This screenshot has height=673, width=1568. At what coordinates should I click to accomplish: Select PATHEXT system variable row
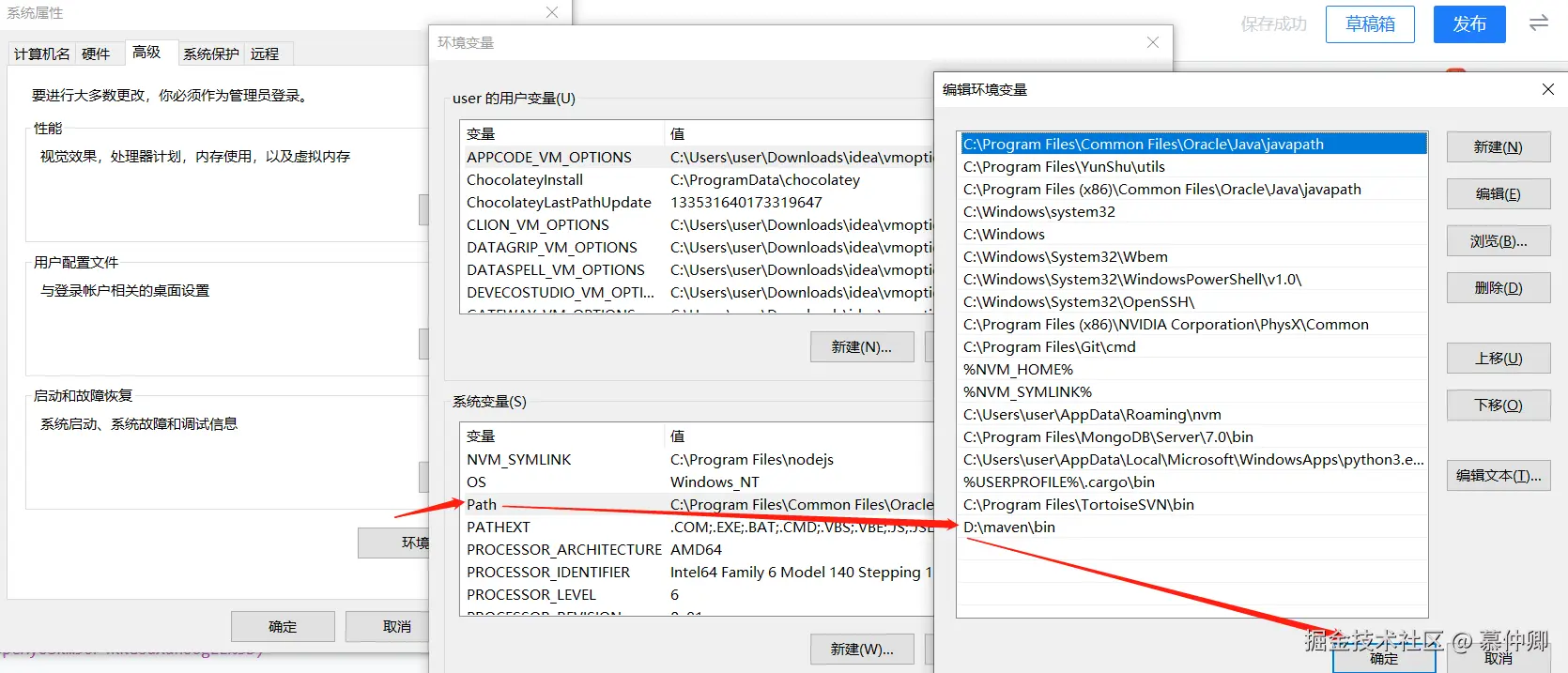[698, 527]
